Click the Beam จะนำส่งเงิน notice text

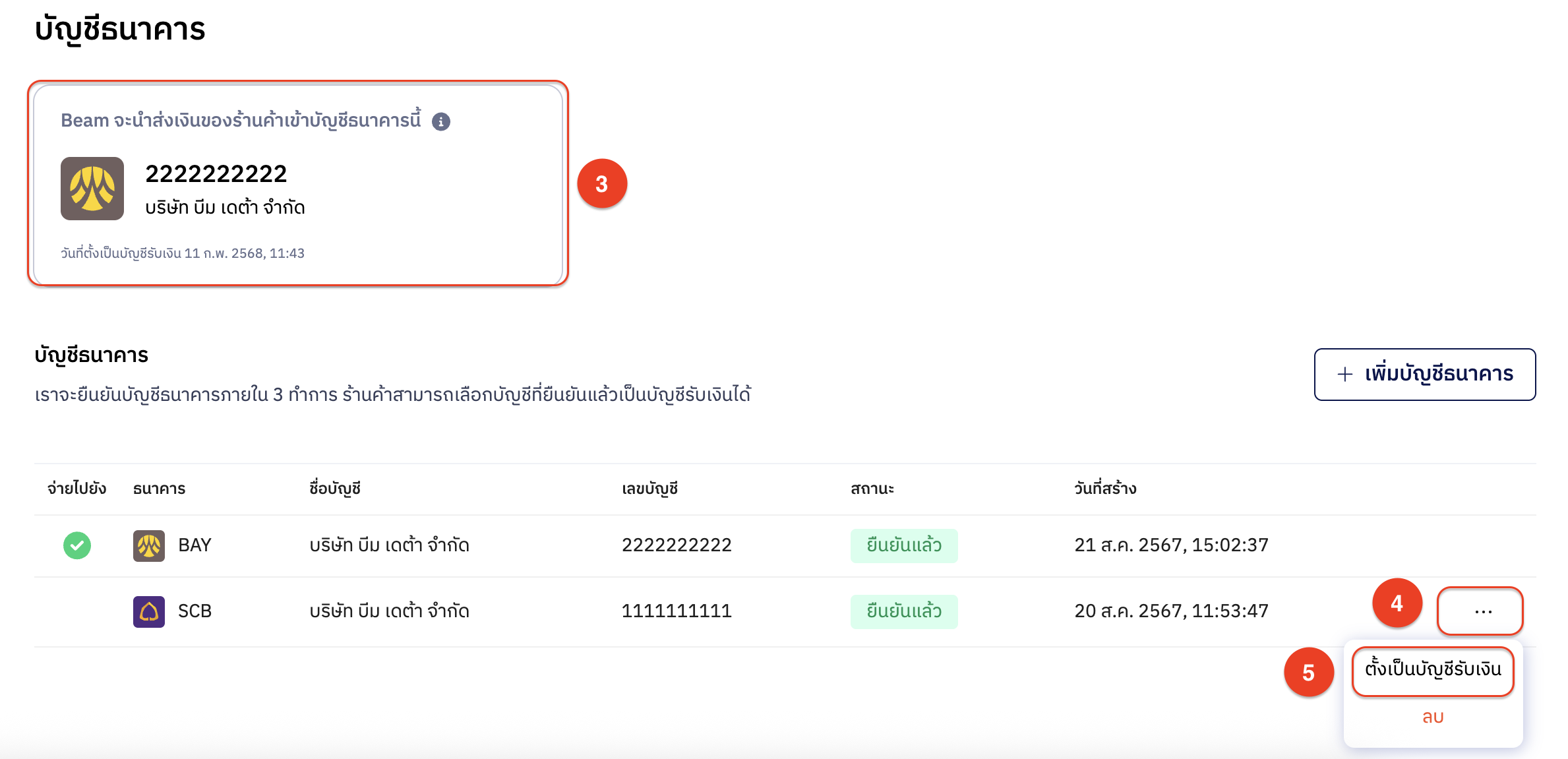[241, 121]
